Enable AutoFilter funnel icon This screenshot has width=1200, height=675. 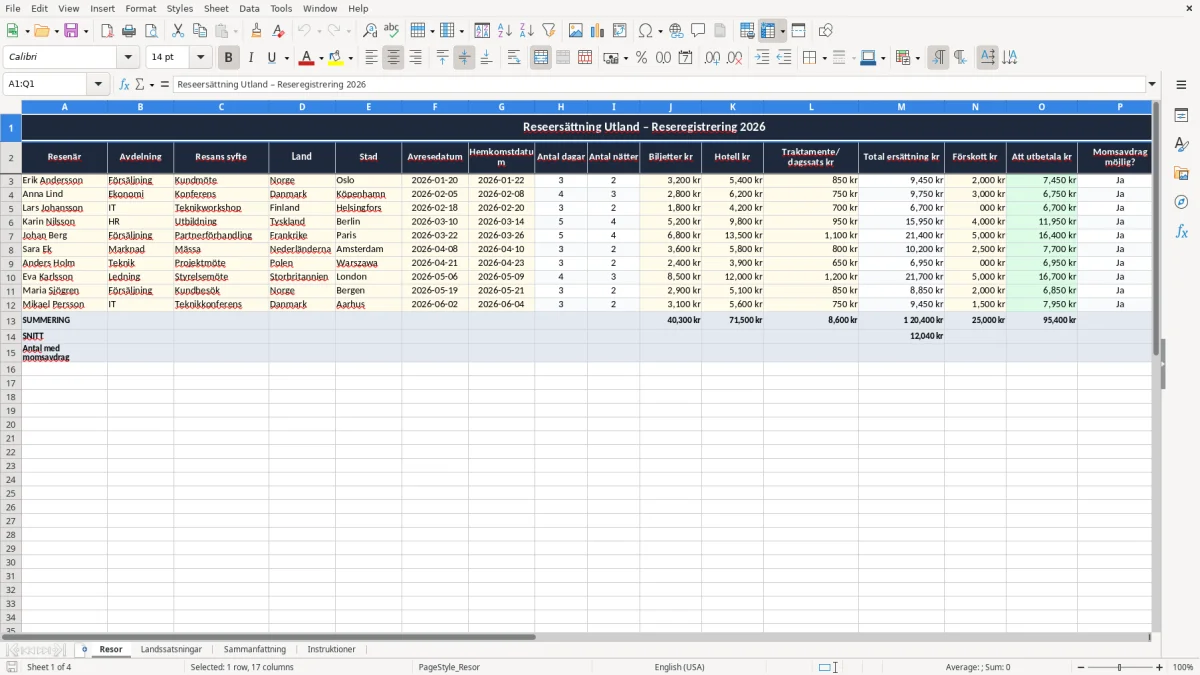549,31
